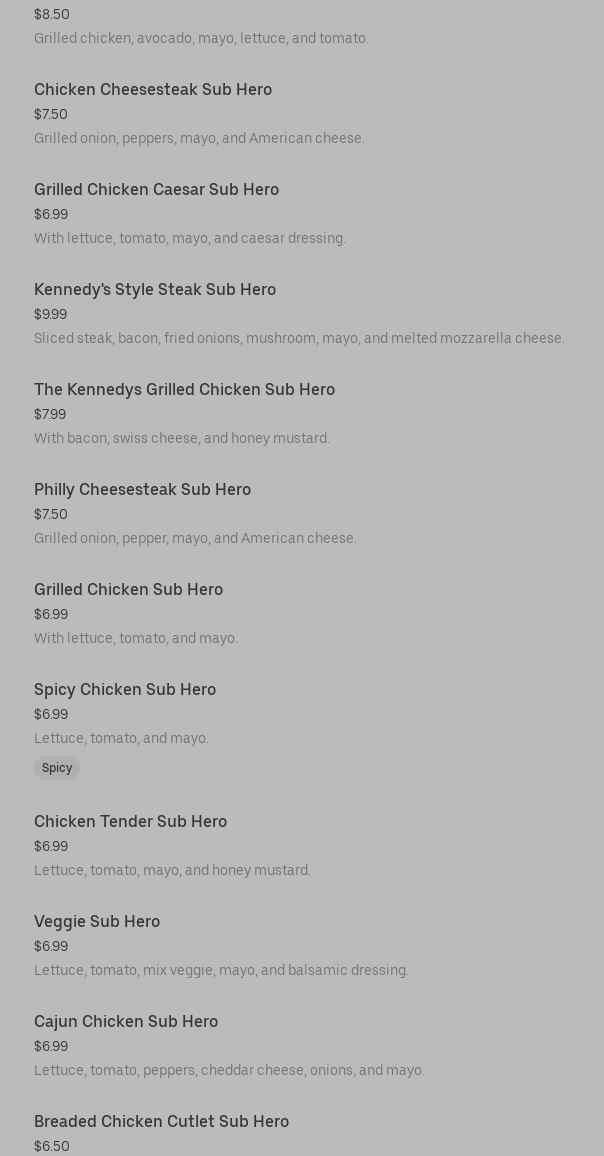
Task: Click Cajun Chicken sub ingredients description
Action: [229, 1071]
